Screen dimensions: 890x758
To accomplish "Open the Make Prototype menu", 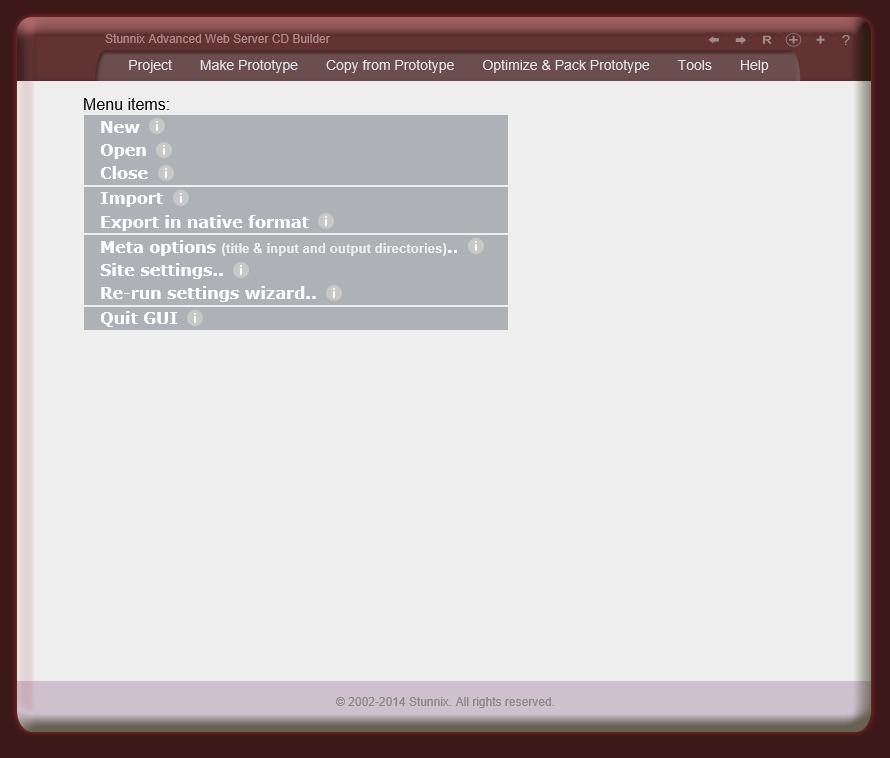I will 248,65.
